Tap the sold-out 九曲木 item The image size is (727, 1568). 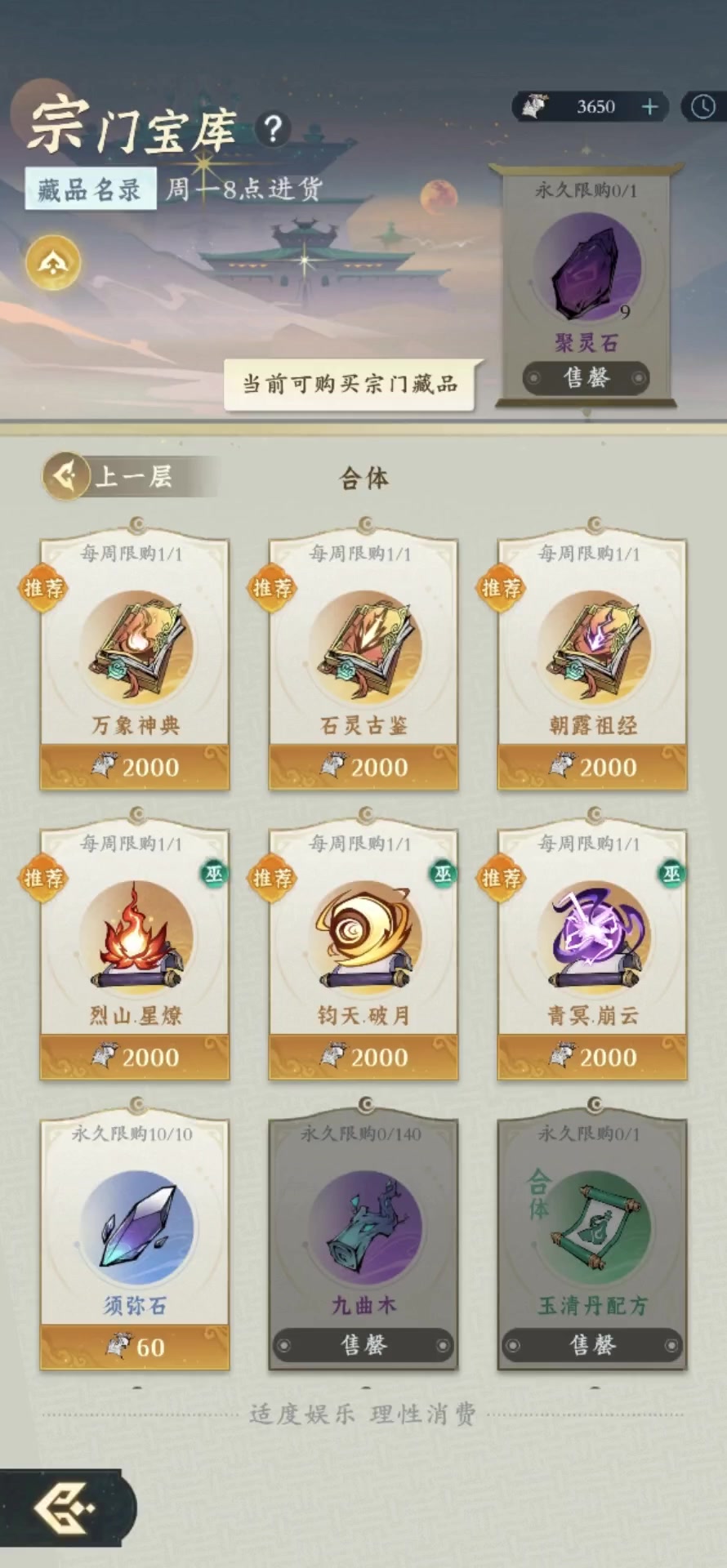coord(363,1242)
